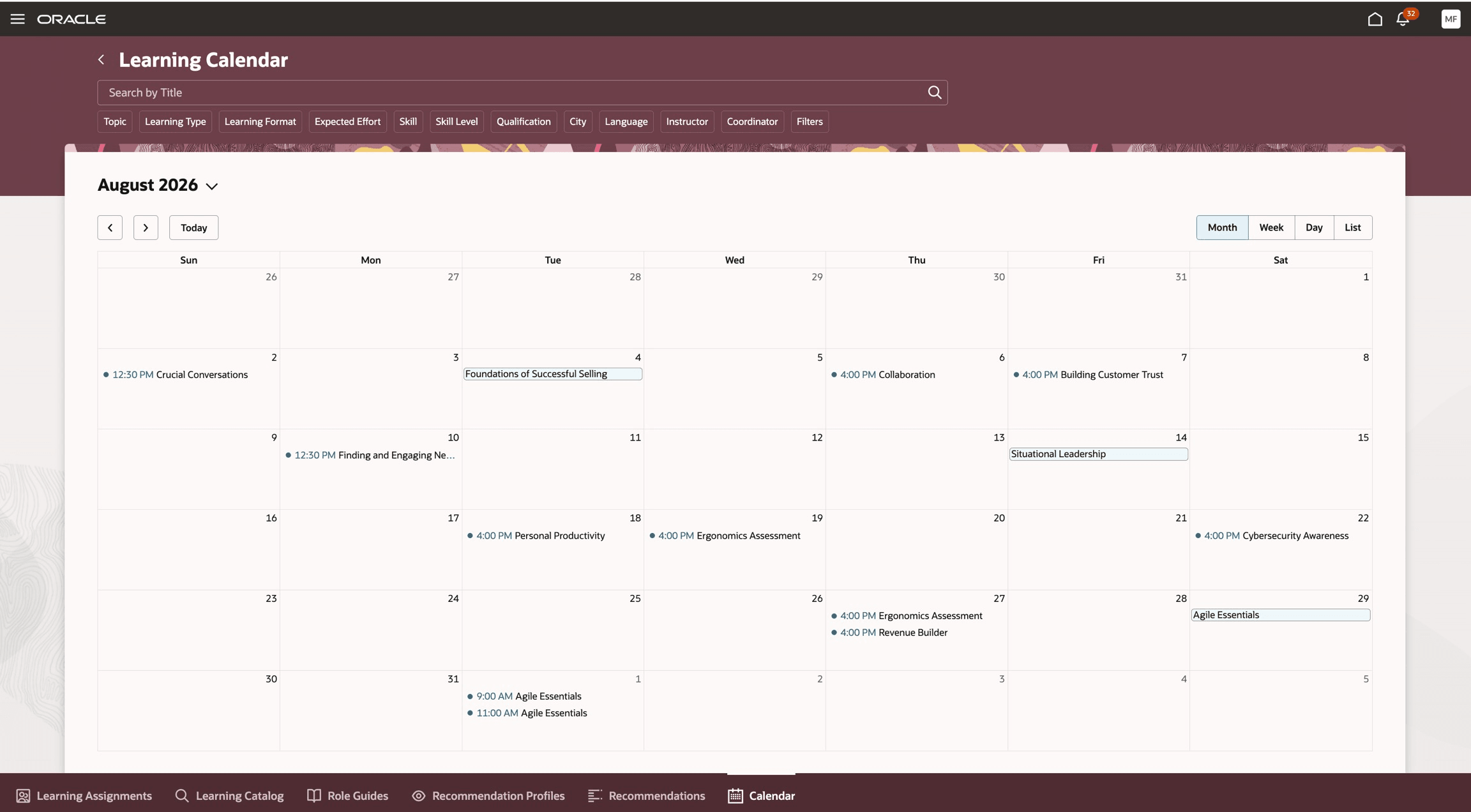Switch to Day view

1314,227
